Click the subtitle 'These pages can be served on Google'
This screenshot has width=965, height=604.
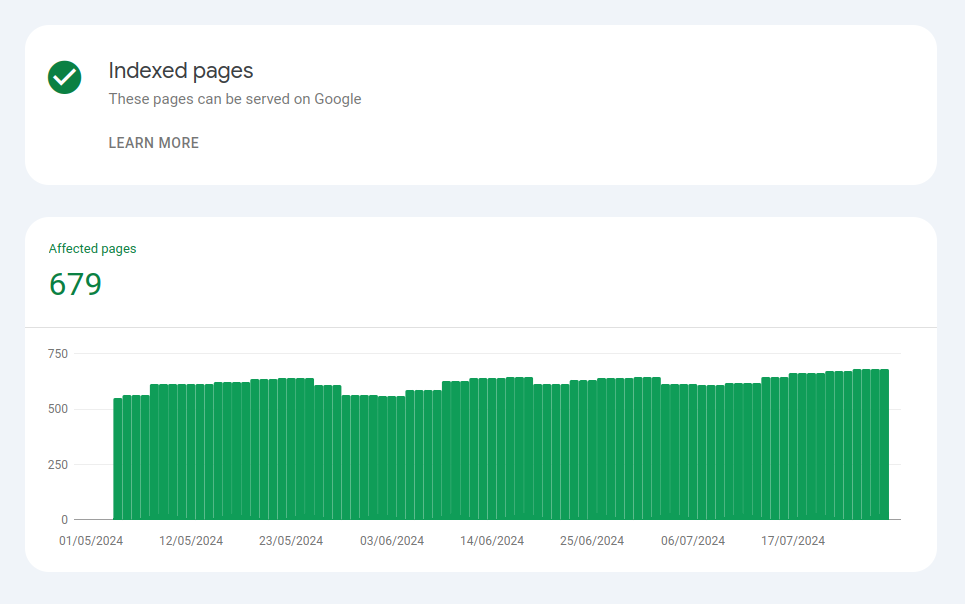(x=235, y=99)
